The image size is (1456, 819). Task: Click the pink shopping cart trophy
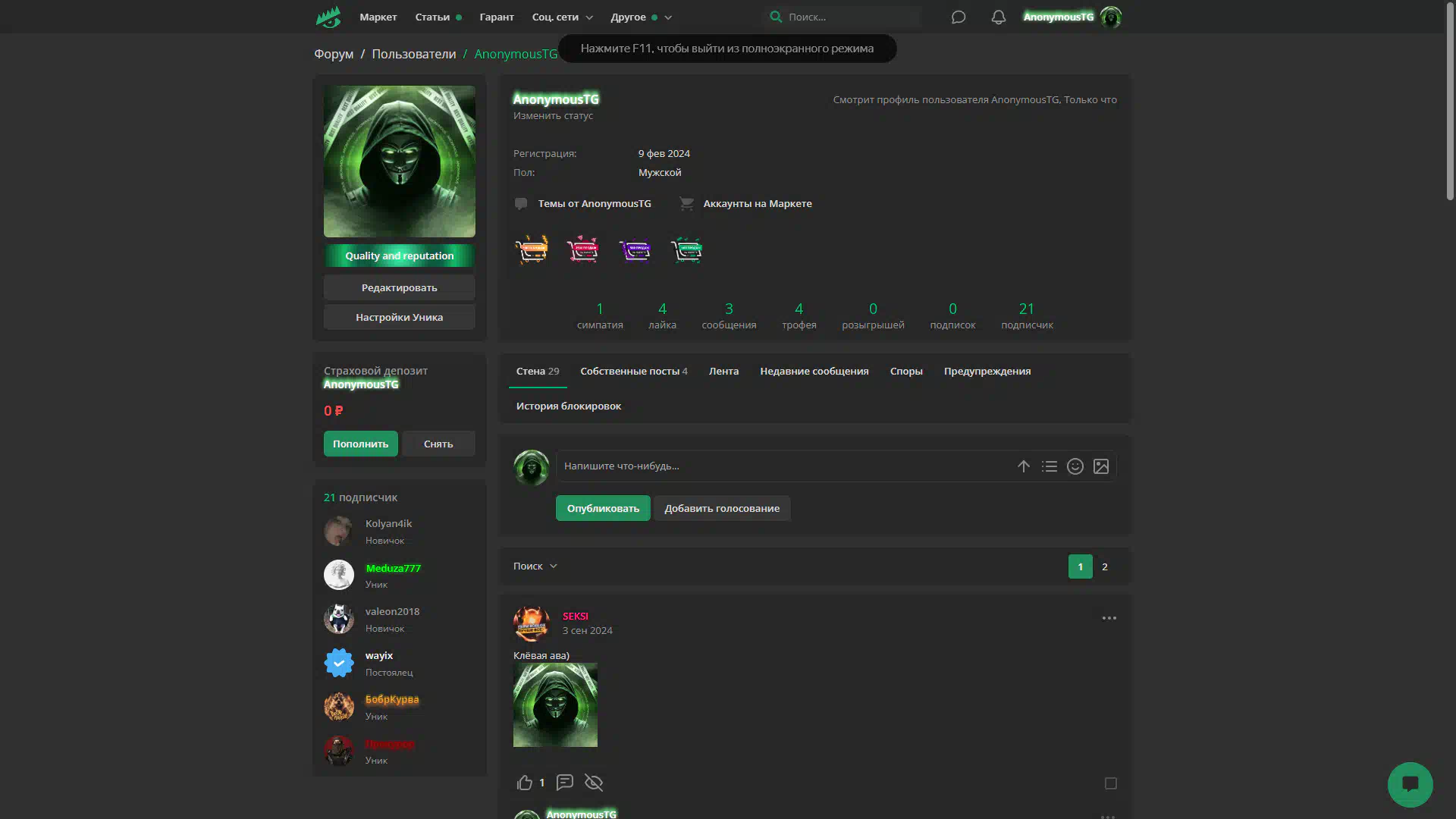click(582, 249)
